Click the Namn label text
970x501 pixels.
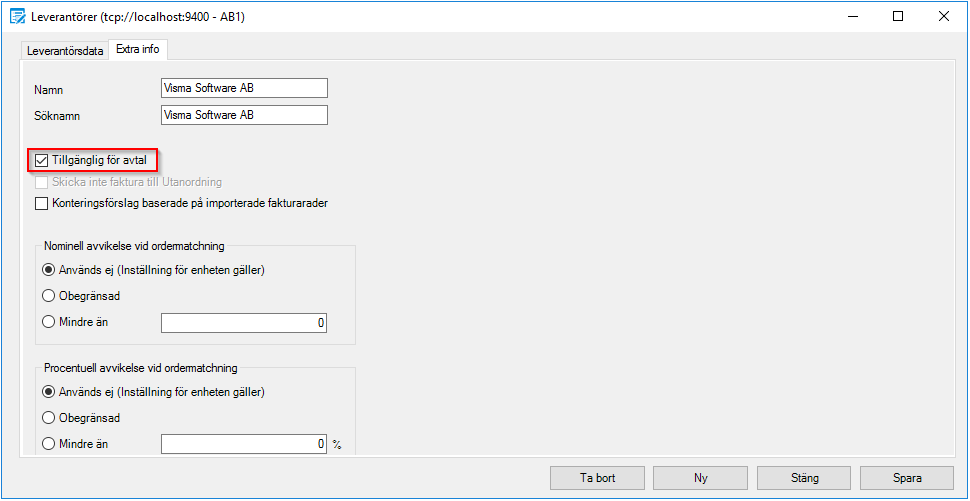point(49,90)
